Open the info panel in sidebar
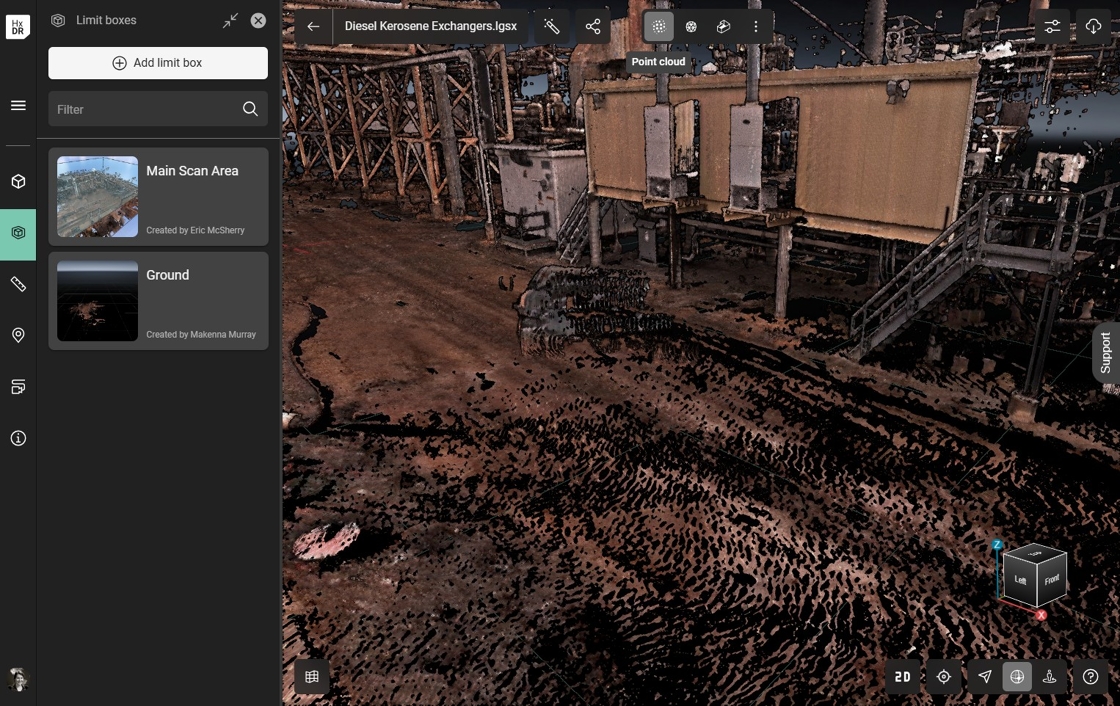 pyautogui.click(x=18, y=438)
